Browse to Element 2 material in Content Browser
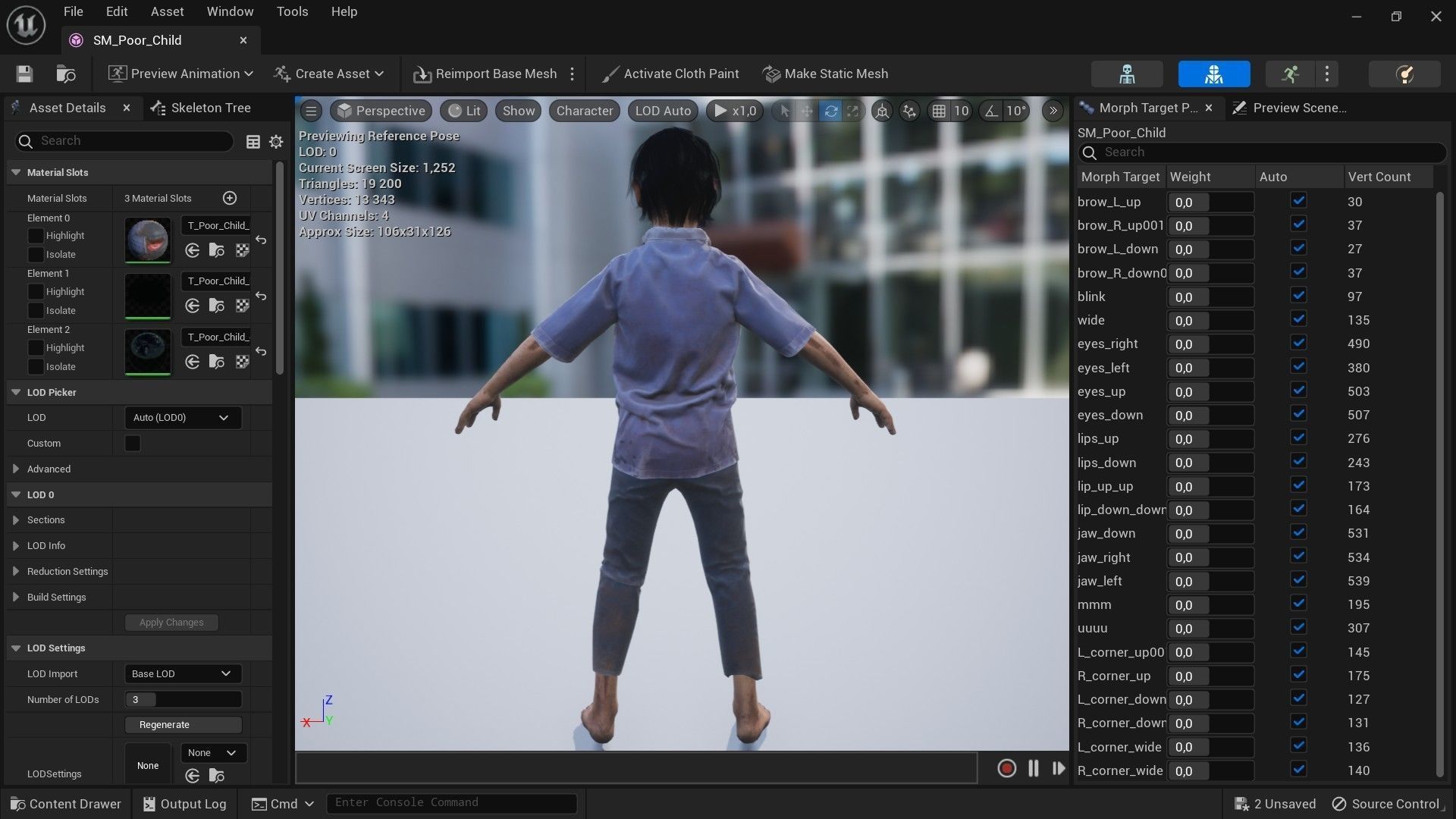This screenshot has height=819, width=1456. tap(217, 362)
